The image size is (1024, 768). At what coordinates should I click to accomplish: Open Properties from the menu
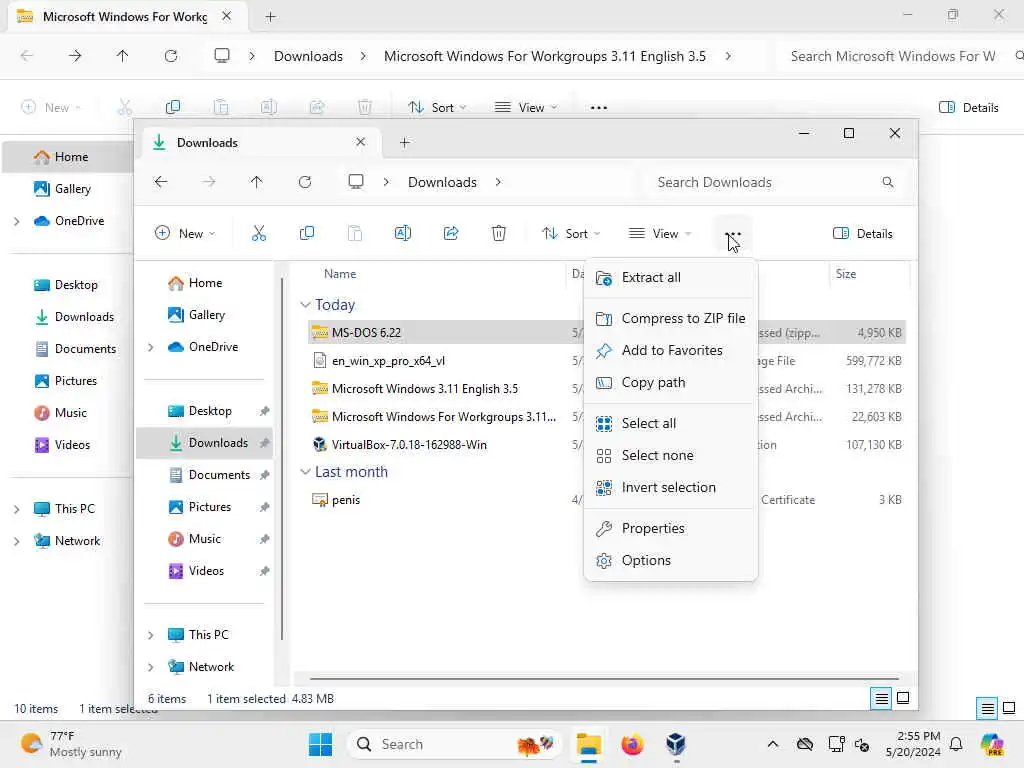pyautogui.click(x=671, y=528)
